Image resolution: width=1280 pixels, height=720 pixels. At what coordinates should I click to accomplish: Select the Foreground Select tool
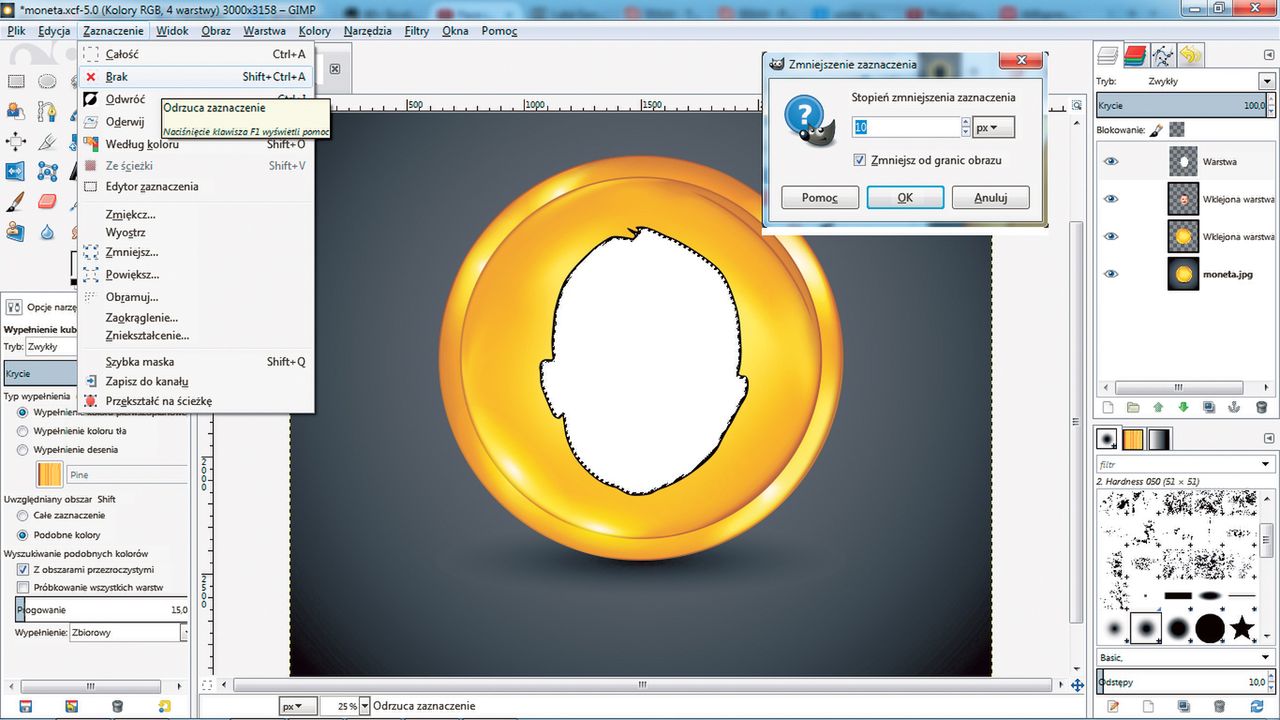coord(15,111)
